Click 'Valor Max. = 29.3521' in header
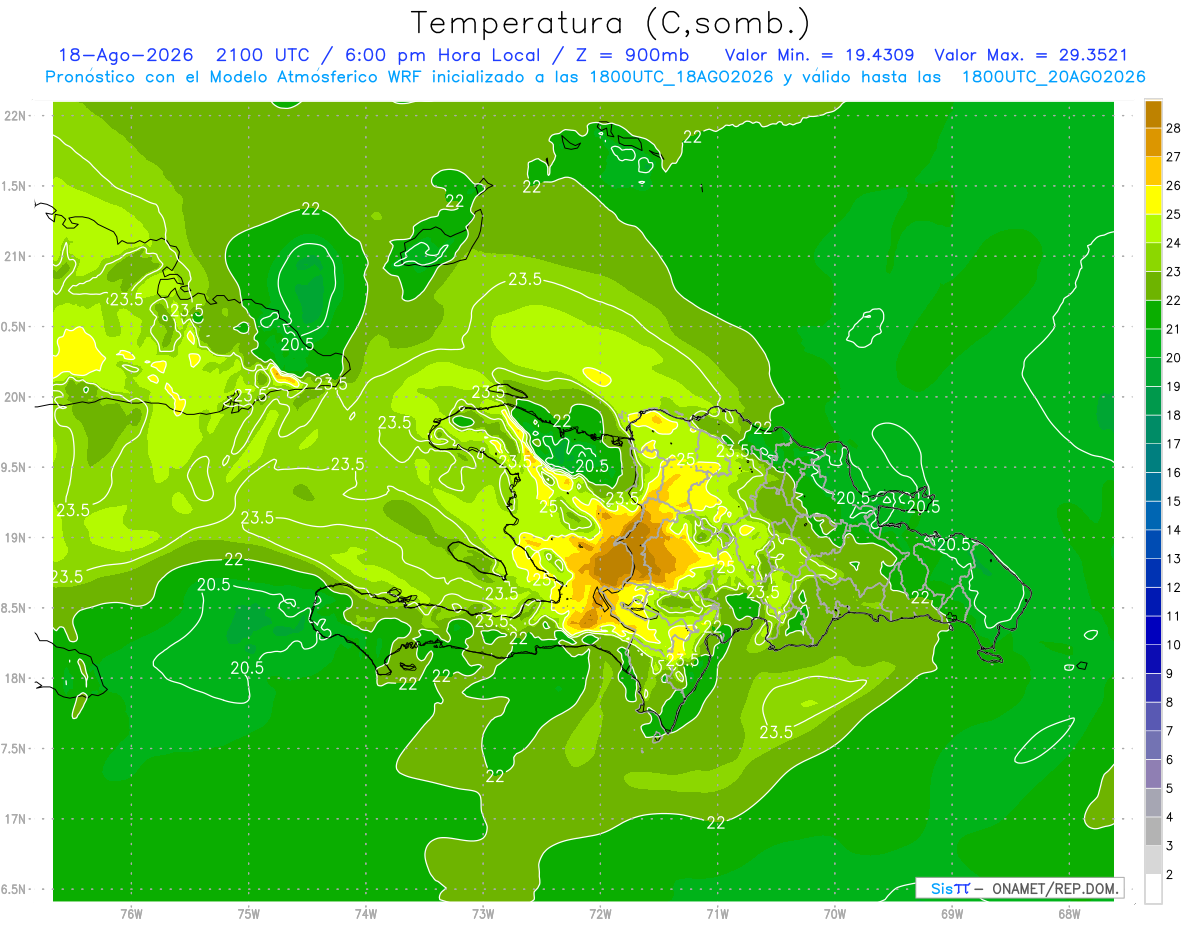Image resolution: width=1200 pixels, height=927 pixels. (1031, 55)
